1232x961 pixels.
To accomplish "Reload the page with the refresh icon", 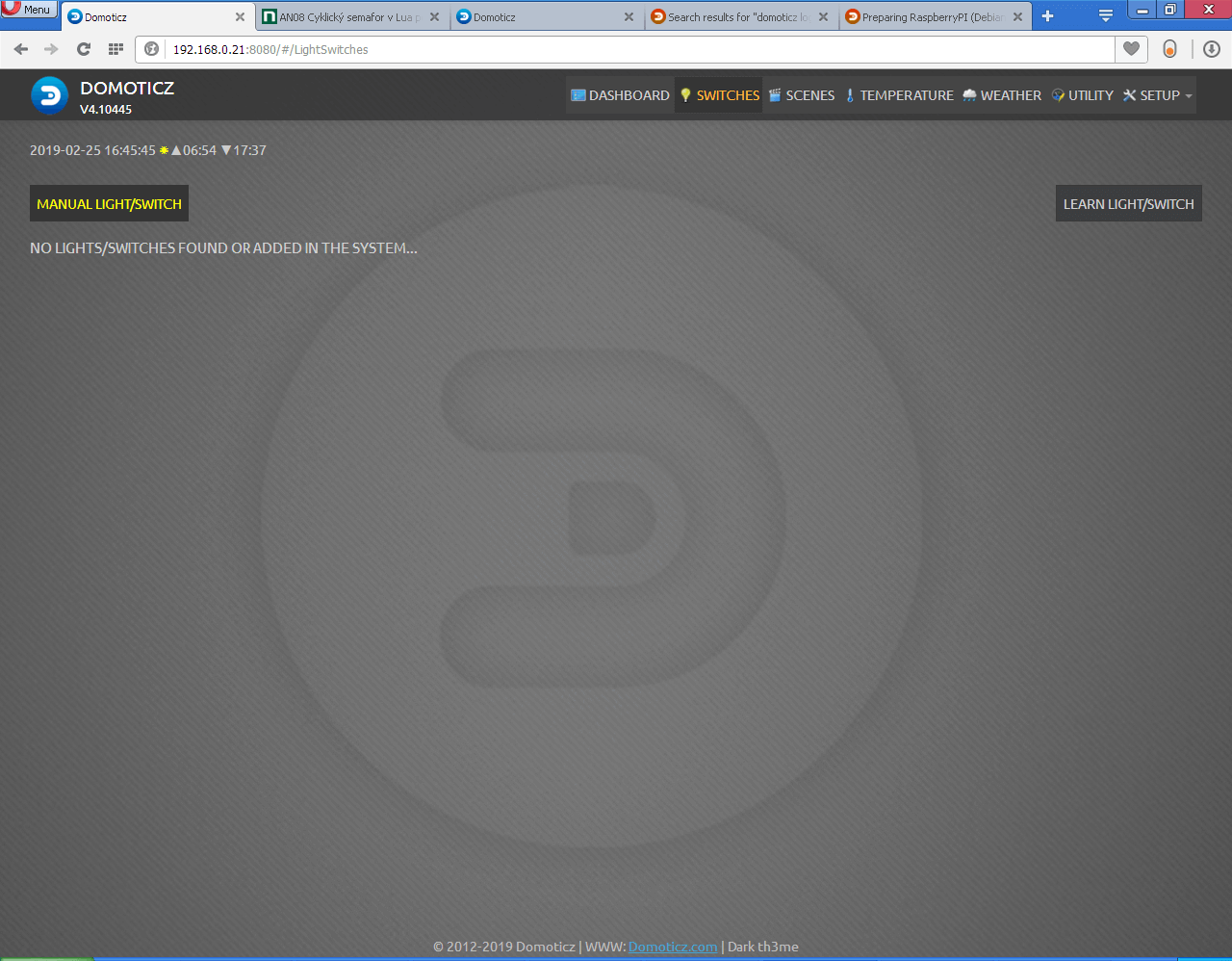I will [x=84, y=49].
